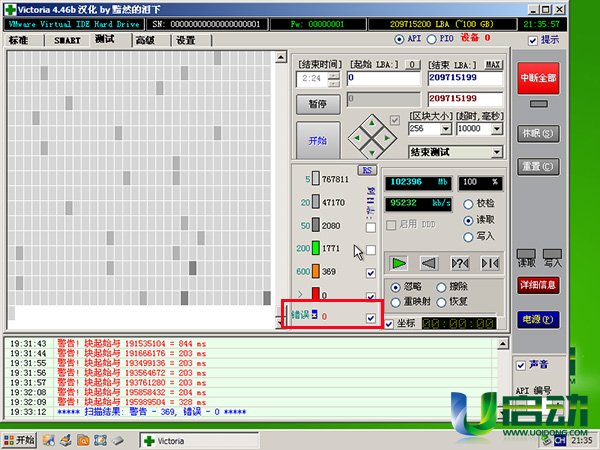Switch to the 测试 tab

pos(104,39)
